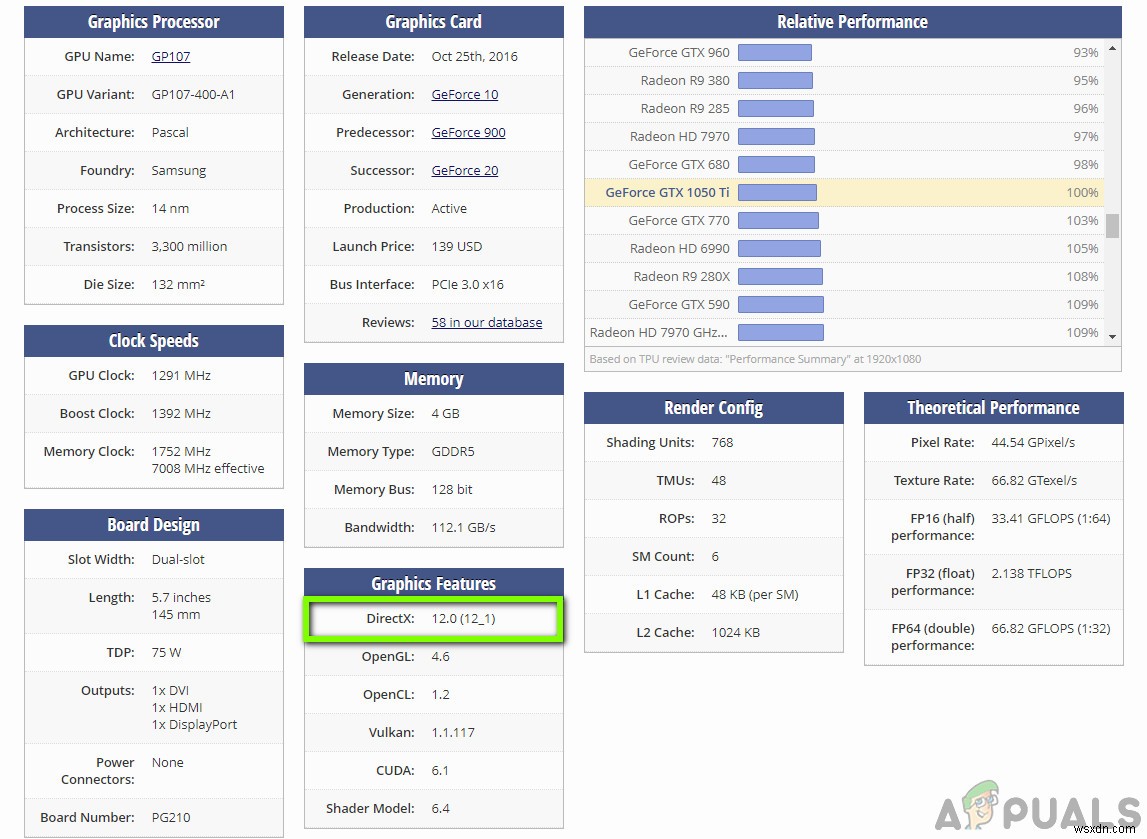
Task: Click the GeForce GTX 680 performance bar
Action: tap(776, 165)
